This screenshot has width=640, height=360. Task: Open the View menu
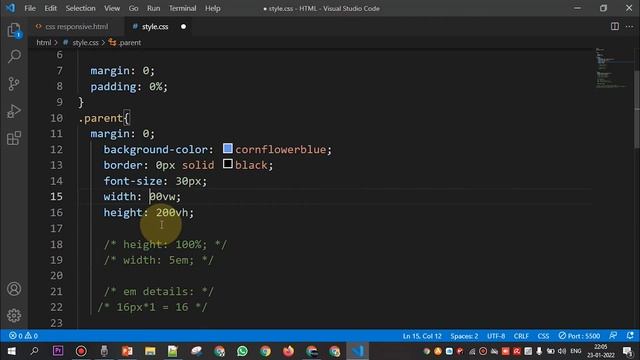coord(112,8)
